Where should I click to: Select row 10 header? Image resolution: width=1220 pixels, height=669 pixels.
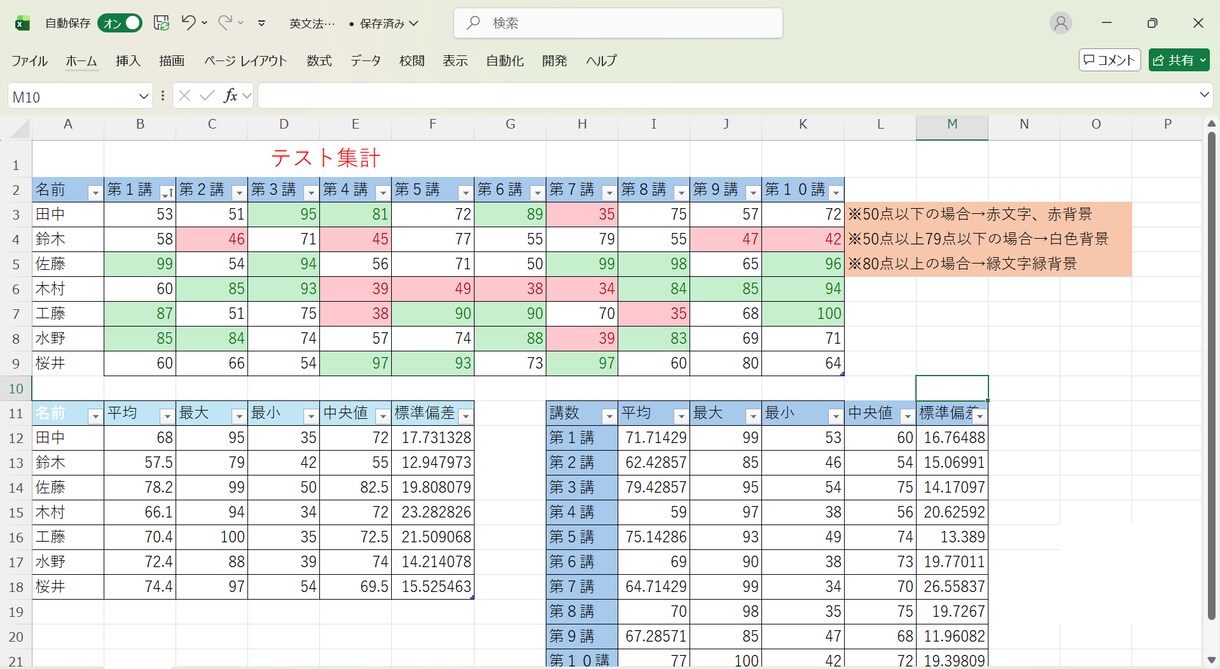pos(15,388)
